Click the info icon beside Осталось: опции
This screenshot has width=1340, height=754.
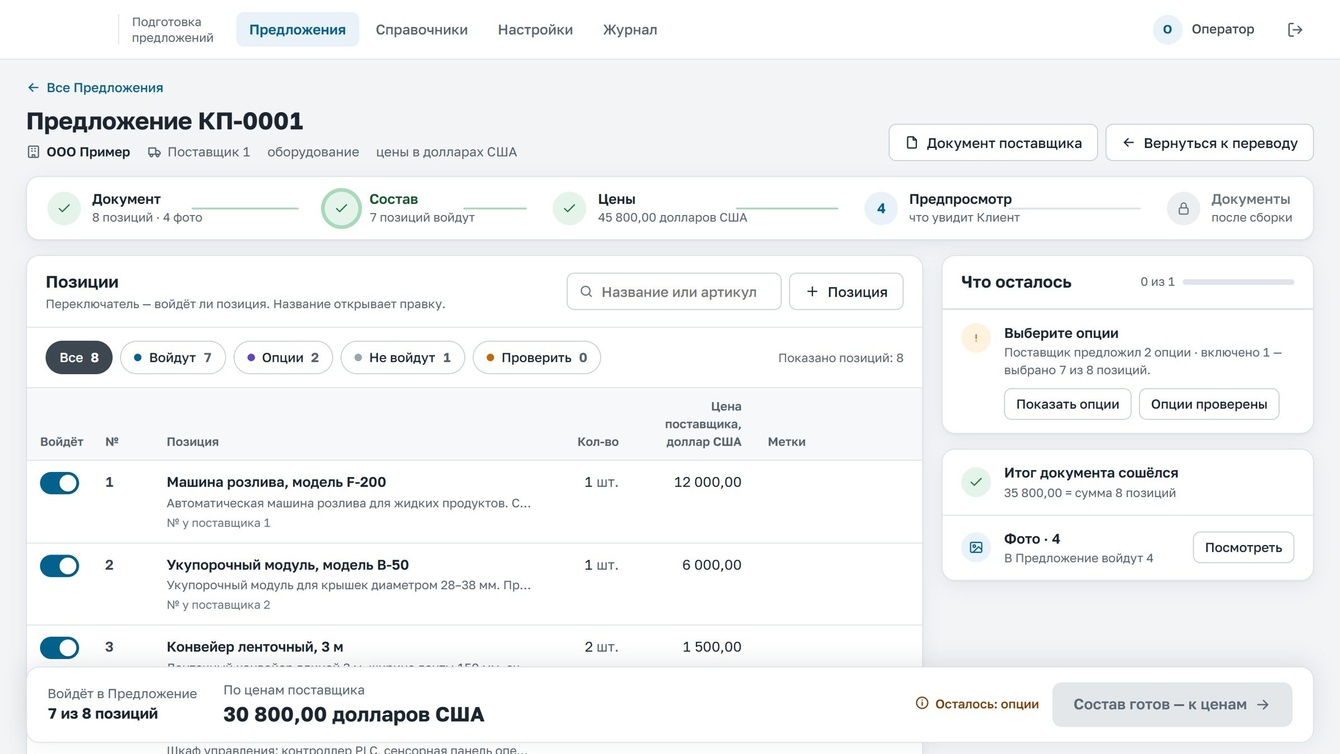pyautogui.click(x=922, y=704)
